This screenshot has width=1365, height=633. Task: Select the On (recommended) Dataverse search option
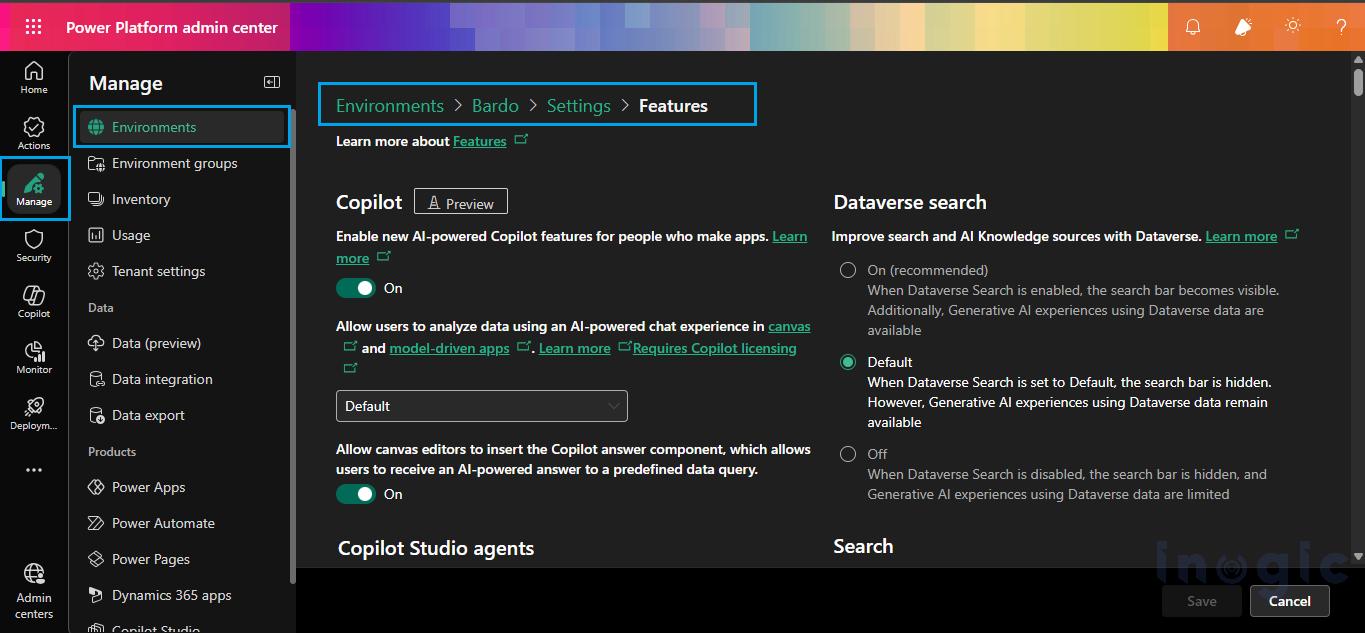847,269
